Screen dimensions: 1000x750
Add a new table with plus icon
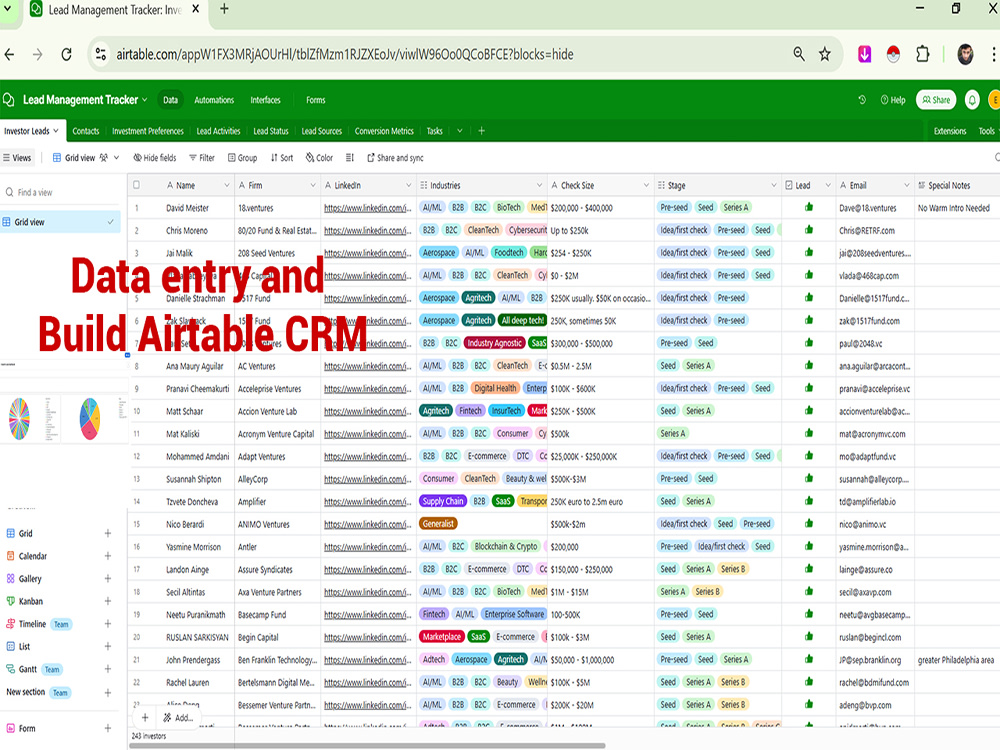coord(482,131)
